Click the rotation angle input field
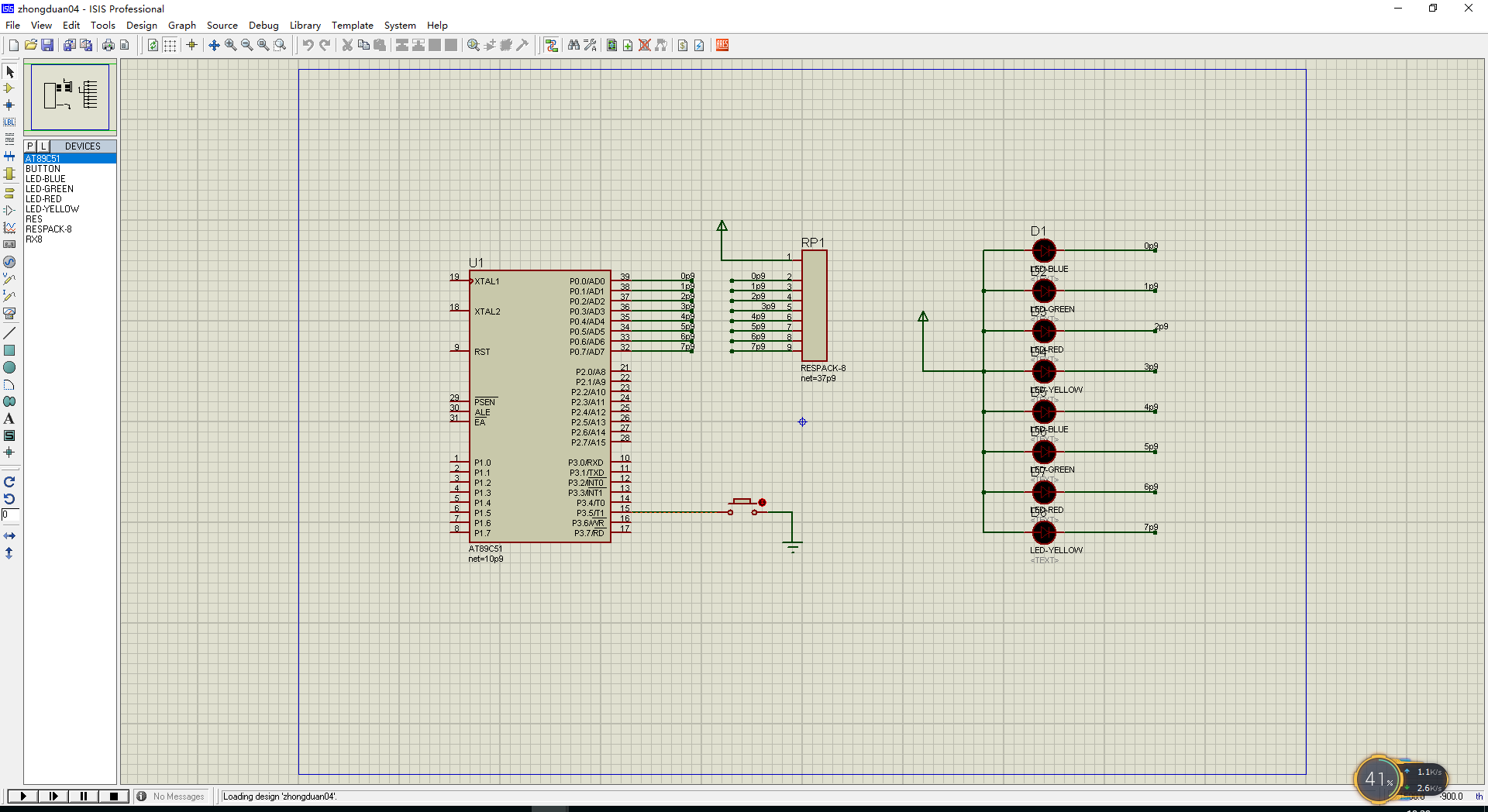1488x812 pixels. [10, 515]
